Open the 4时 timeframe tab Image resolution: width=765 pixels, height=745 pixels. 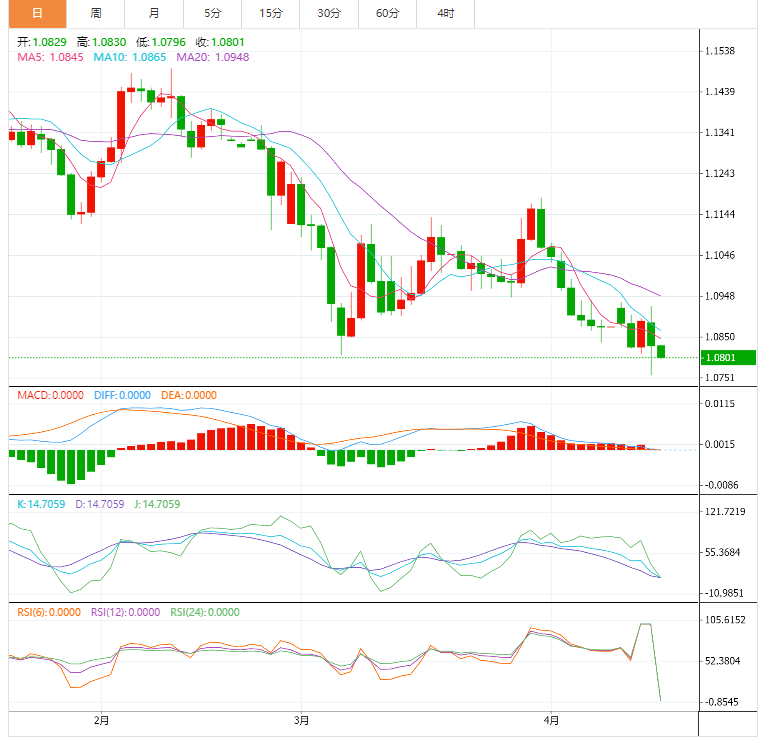[x=445, y=14]
